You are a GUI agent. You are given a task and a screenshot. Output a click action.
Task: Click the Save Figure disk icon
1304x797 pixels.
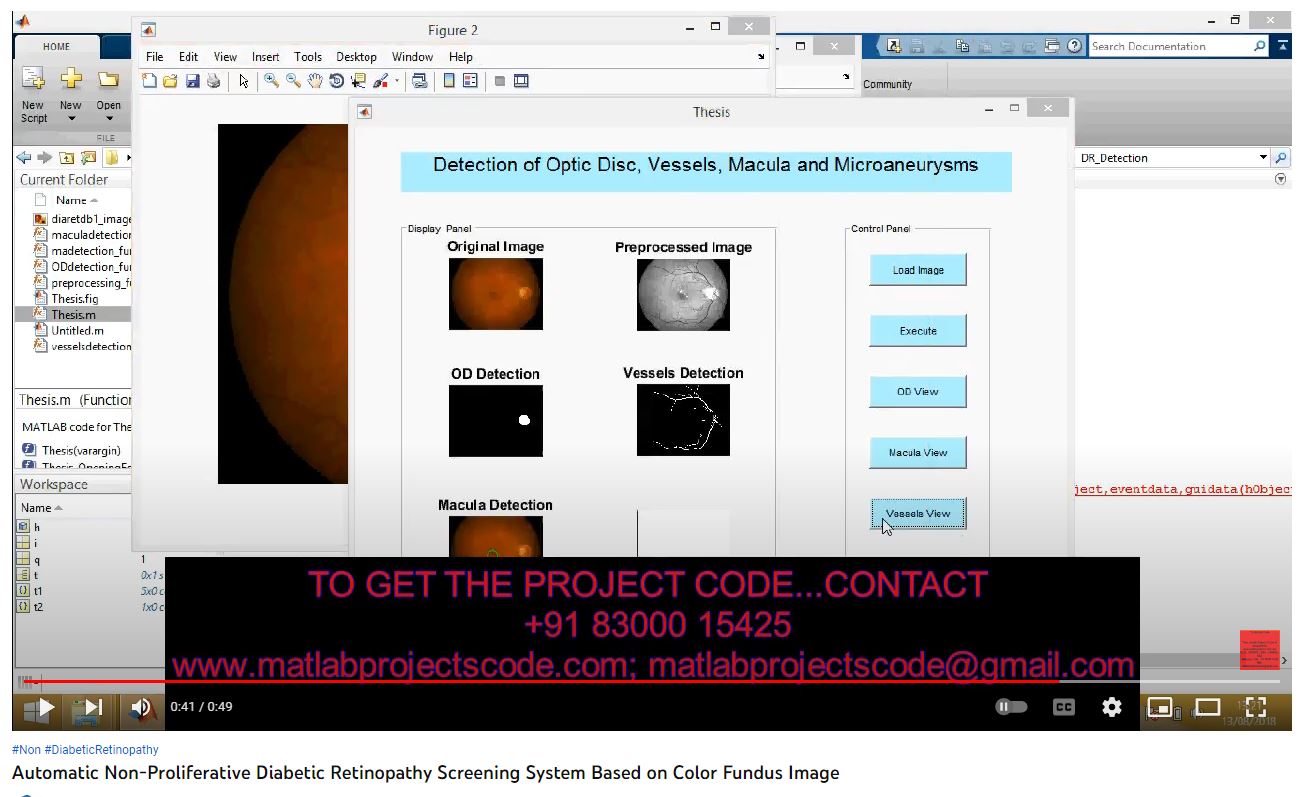pos(192,81)
